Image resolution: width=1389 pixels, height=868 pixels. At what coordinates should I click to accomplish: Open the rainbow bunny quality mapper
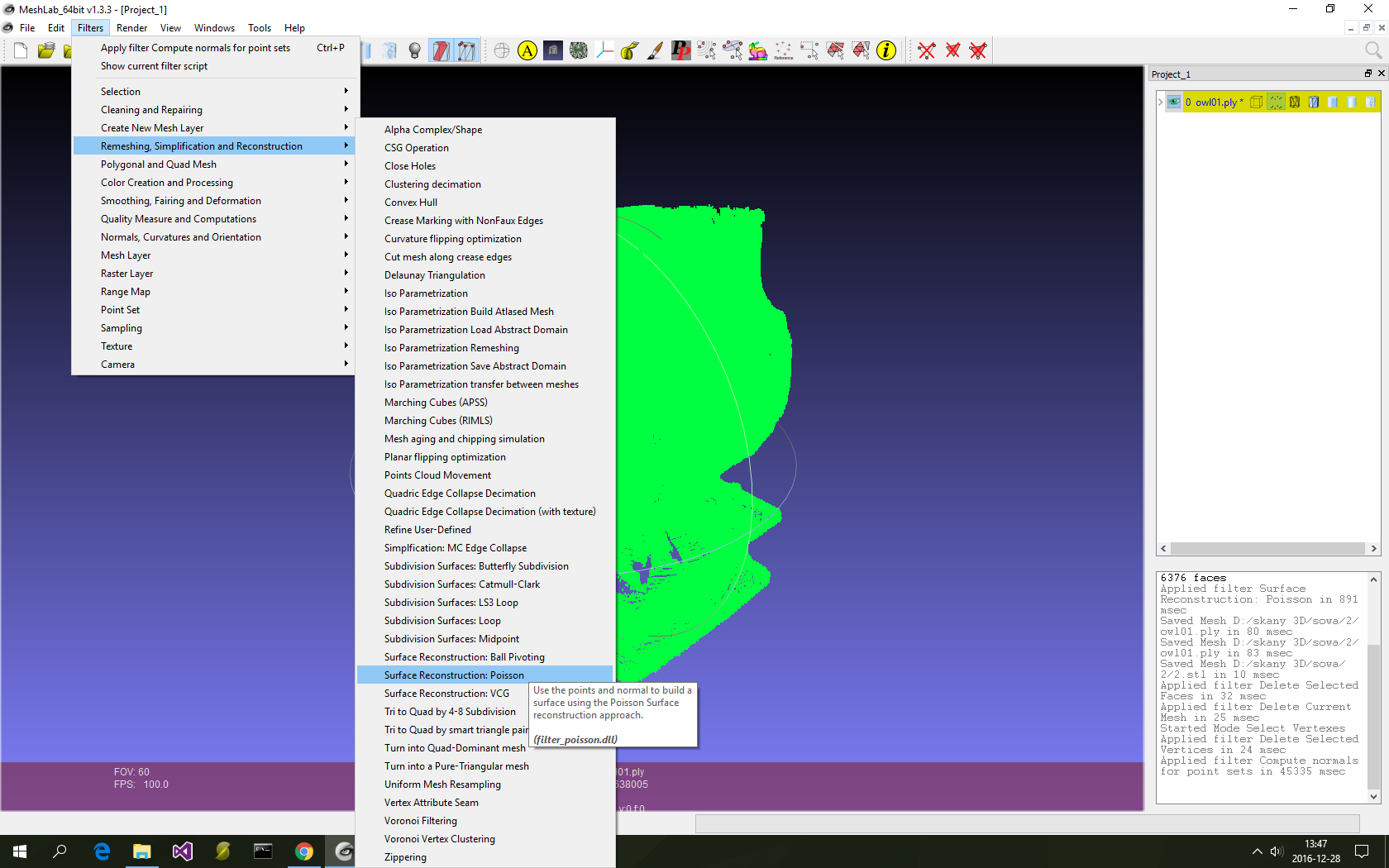coord(757,51)
